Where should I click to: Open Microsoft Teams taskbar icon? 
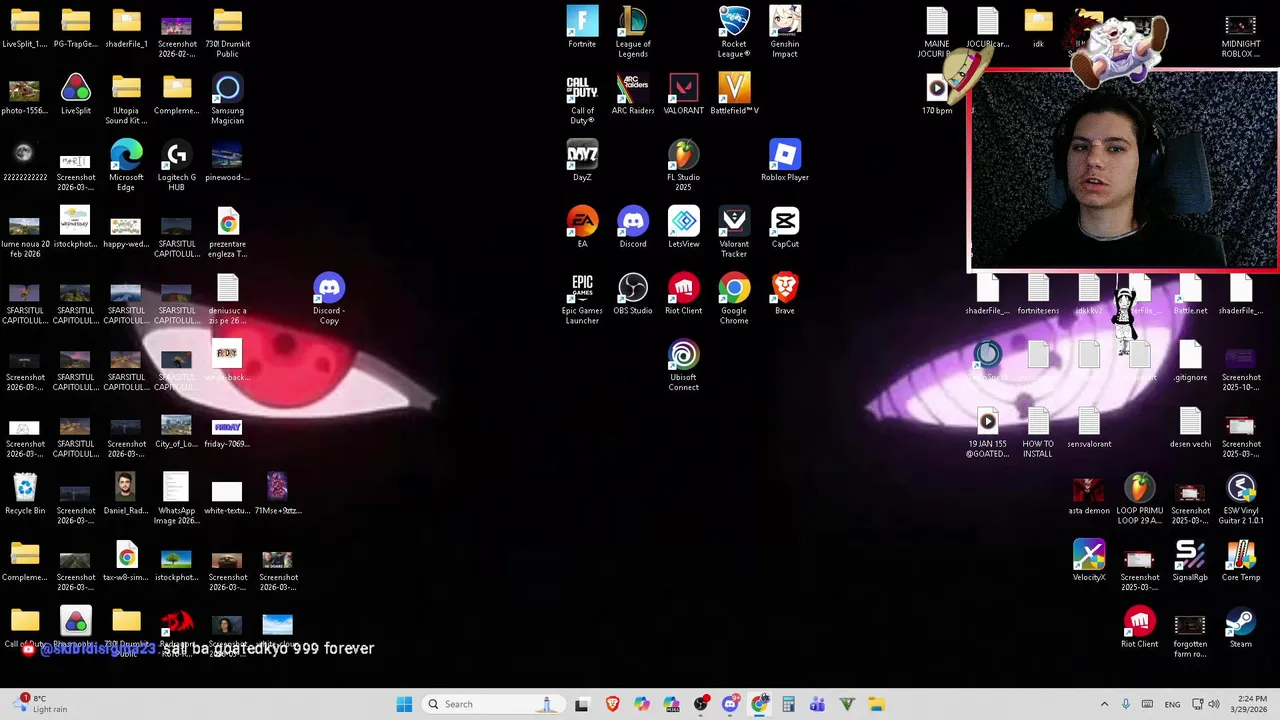[x=817, y=704]
